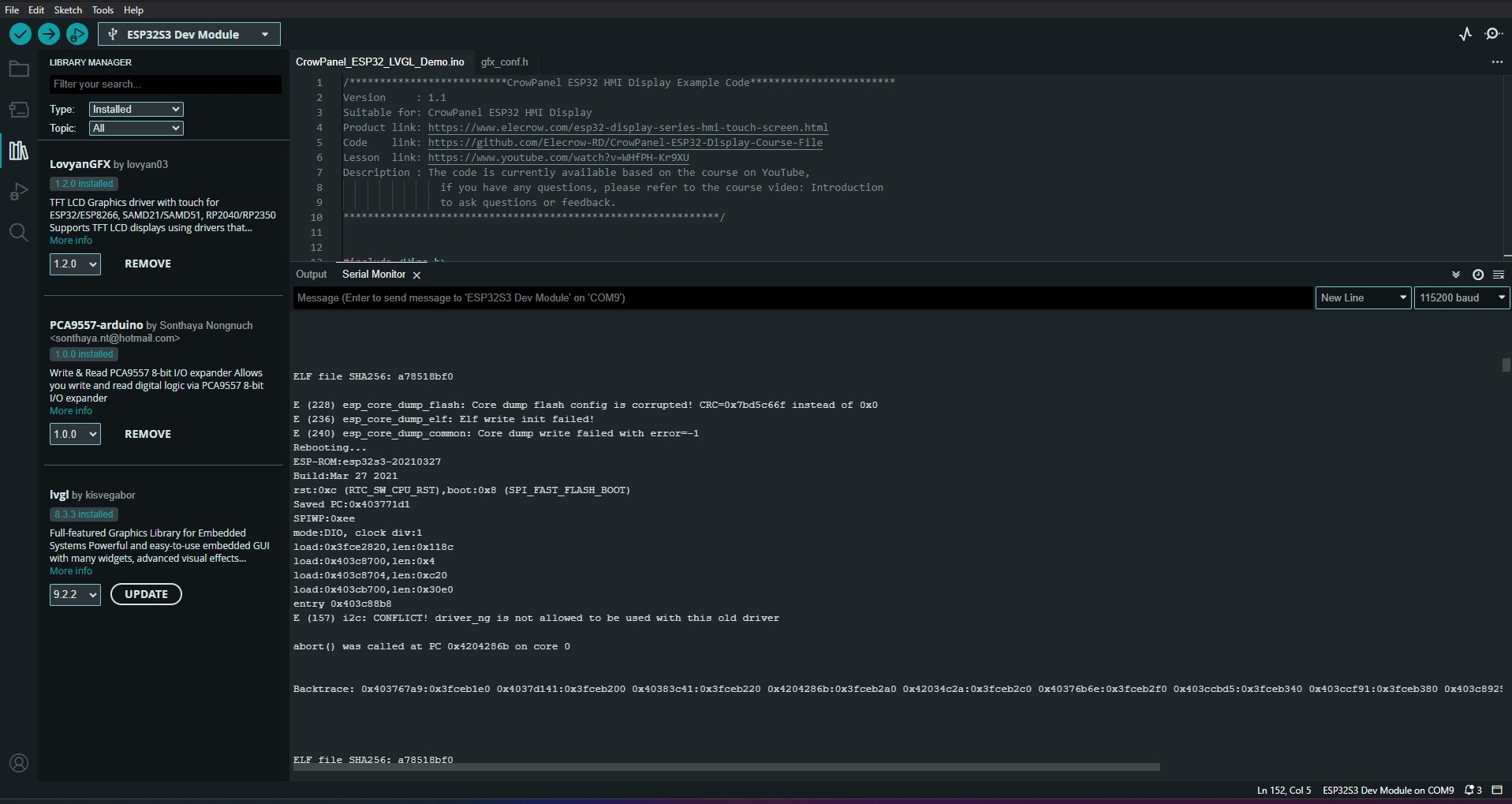1512x804 pixels.
Task: Open More info for PCA9557-arduino
Action: click(x=71, y=411)
